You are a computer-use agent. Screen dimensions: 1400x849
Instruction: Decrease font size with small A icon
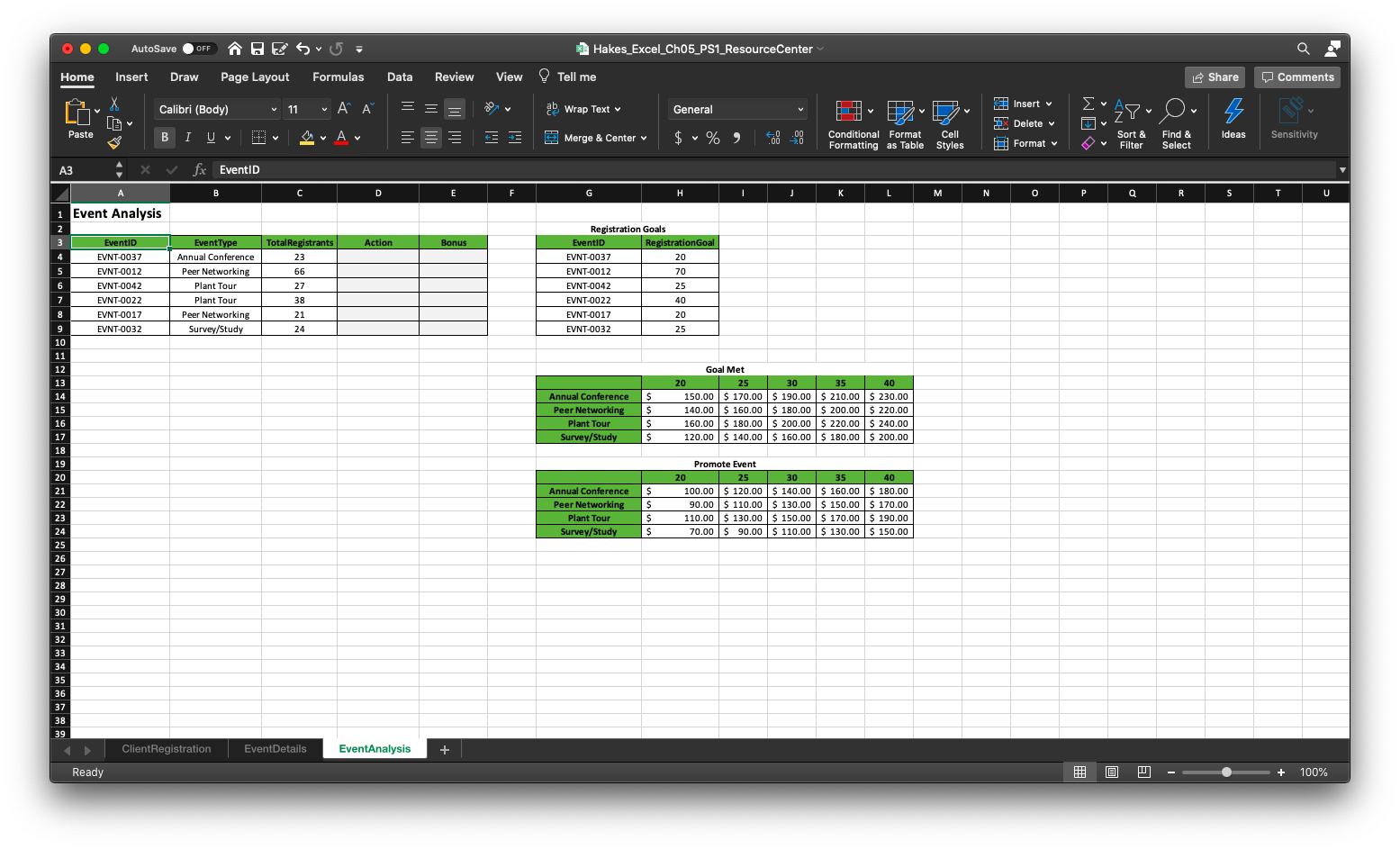pyautogui.click(x=367, y=109)
